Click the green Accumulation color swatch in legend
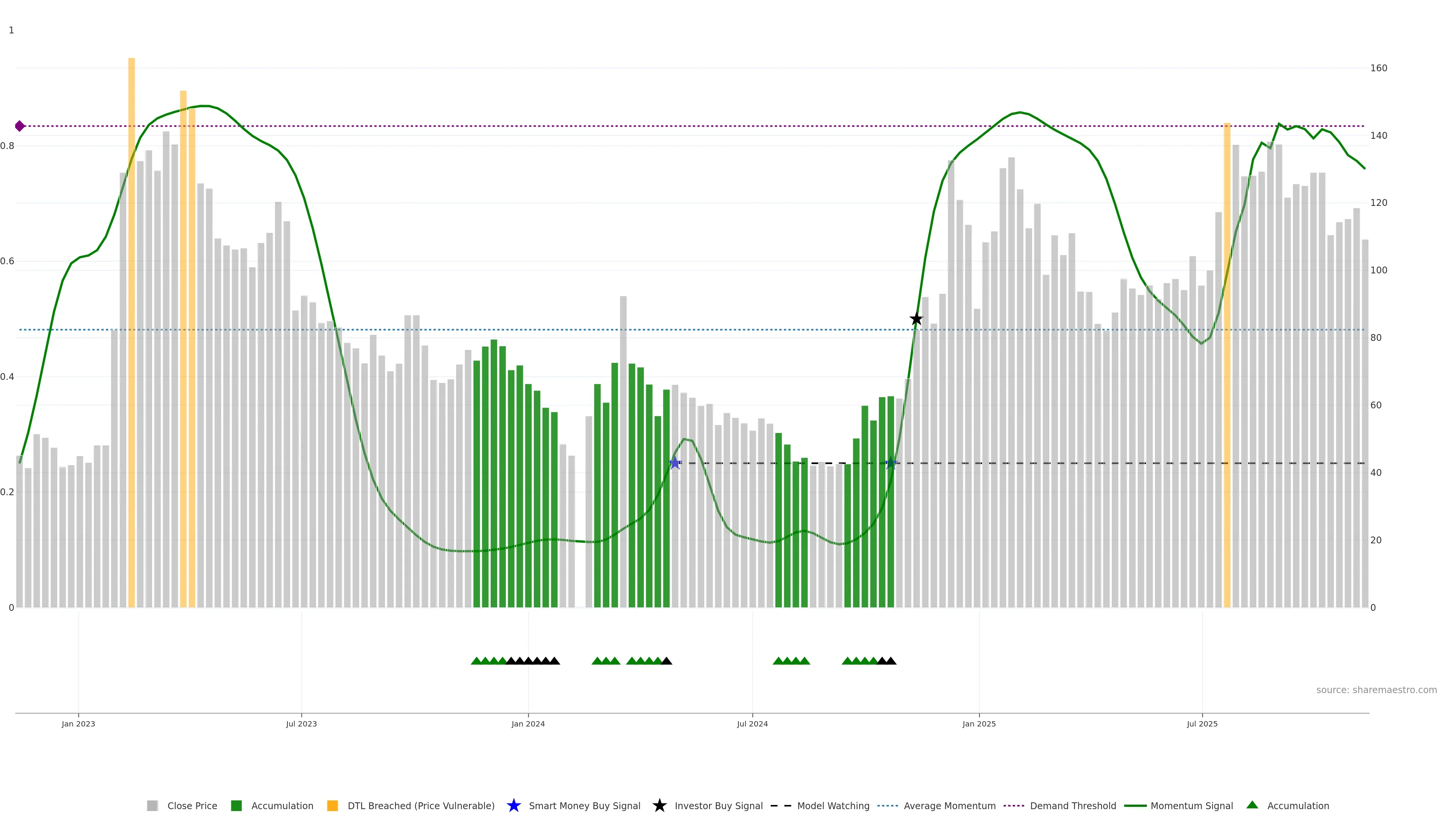Image resolution: width=1456 pixels, height=819 pixels. point(236,805)
